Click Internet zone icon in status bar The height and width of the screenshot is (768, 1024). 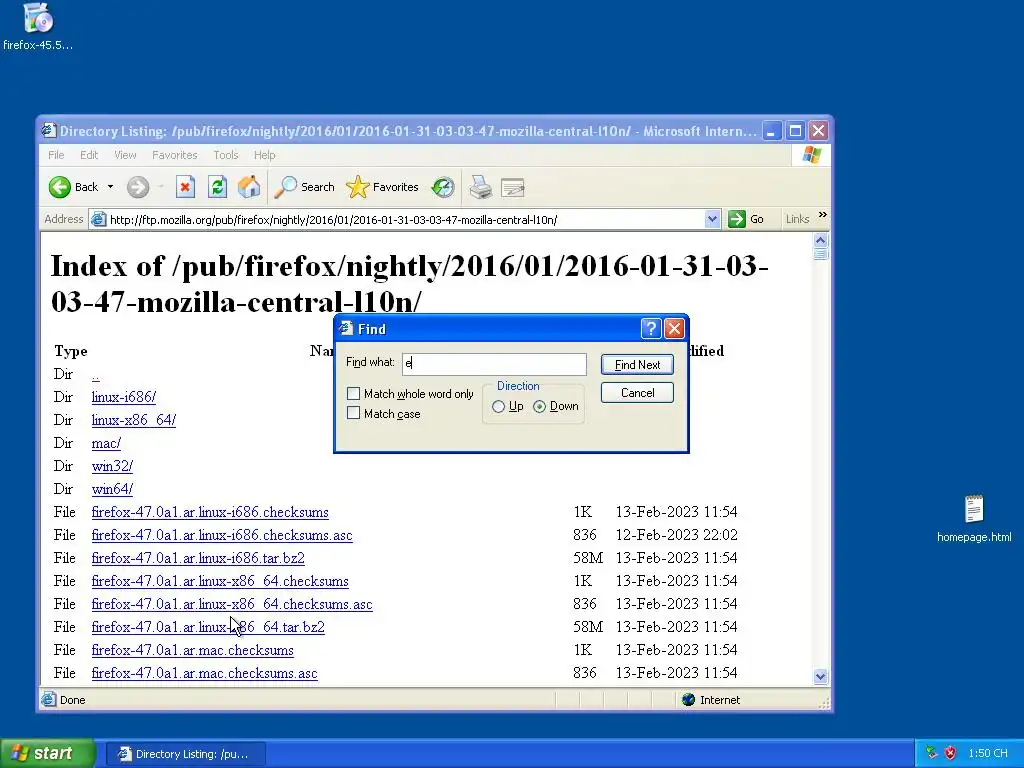point(688,700)
